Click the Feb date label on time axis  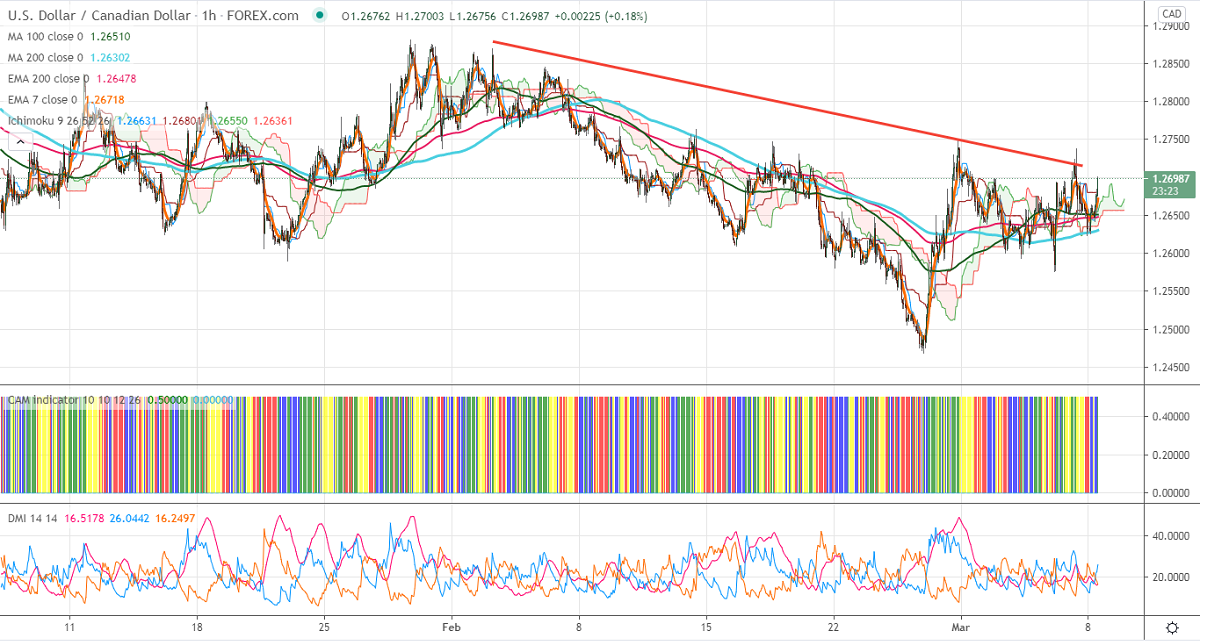(452, 626)
